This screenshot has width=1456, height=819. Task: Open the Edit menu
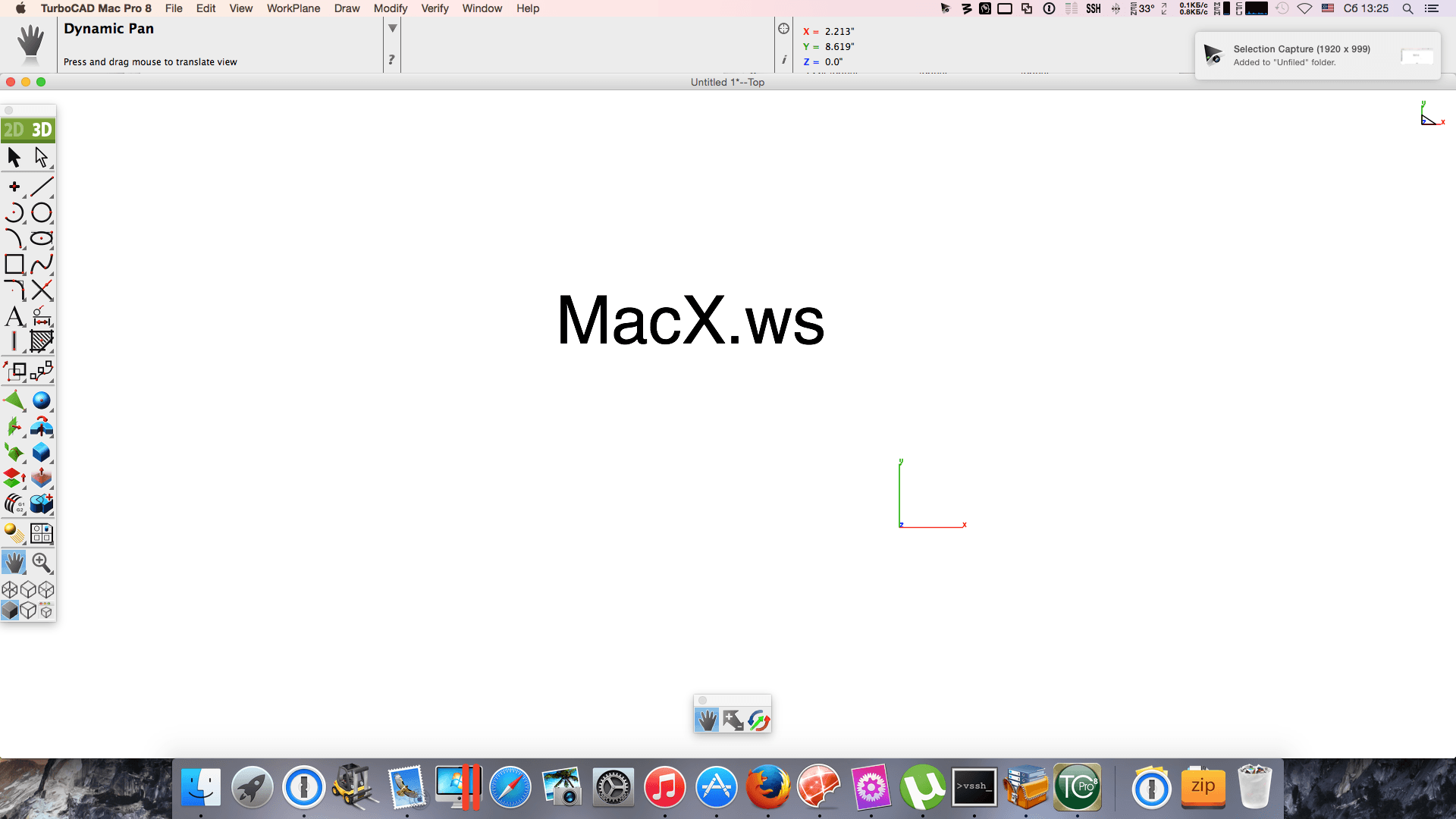click(x=206, y=8)
